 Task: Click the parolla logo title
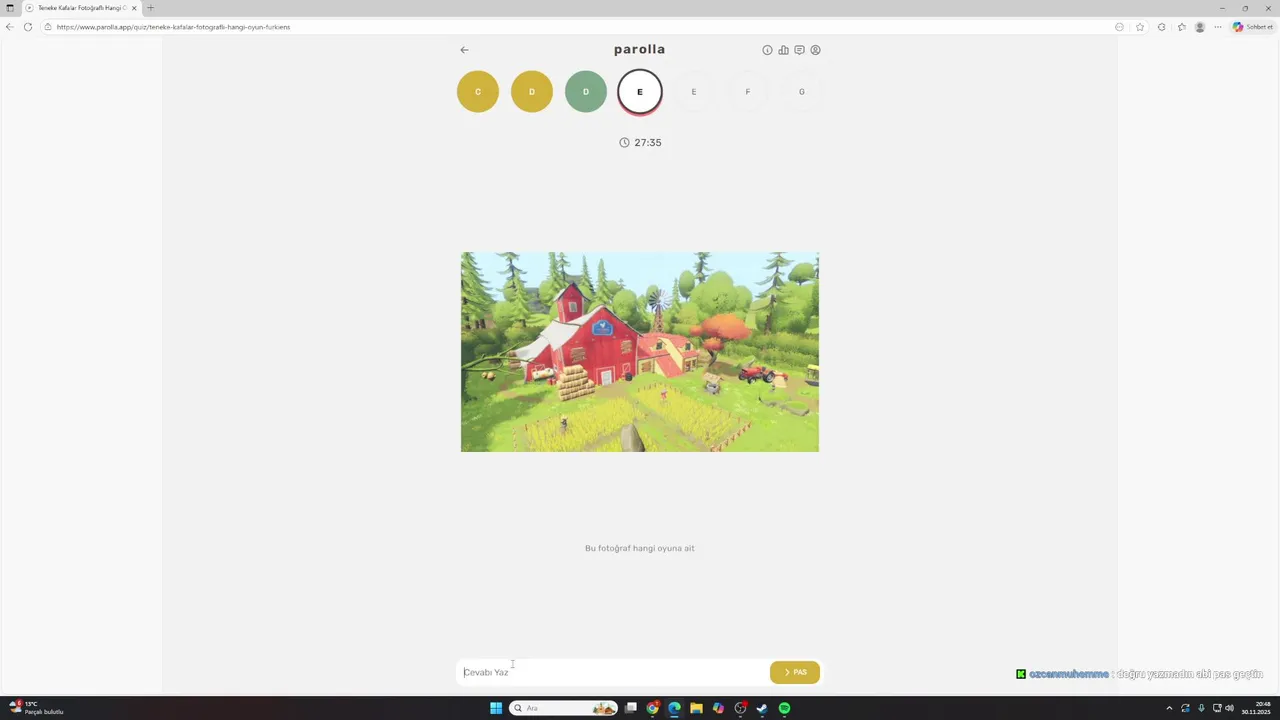(x=639, y=49)
